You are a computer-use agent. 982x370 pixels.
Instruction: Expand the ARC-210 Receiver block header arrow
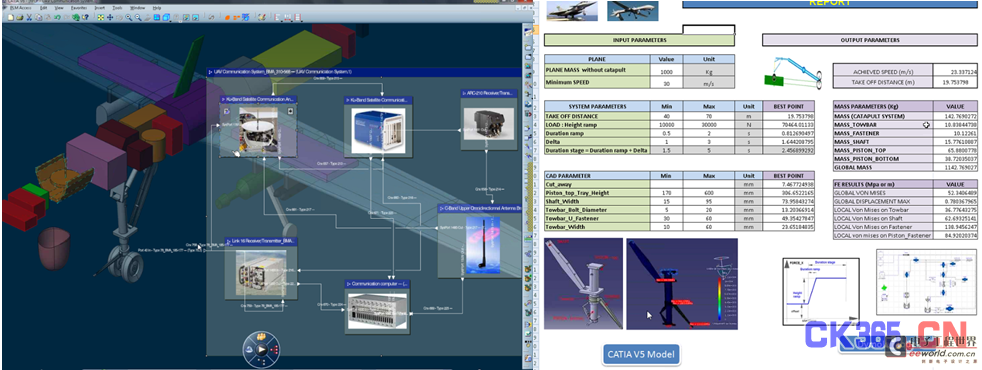(464, 93)
